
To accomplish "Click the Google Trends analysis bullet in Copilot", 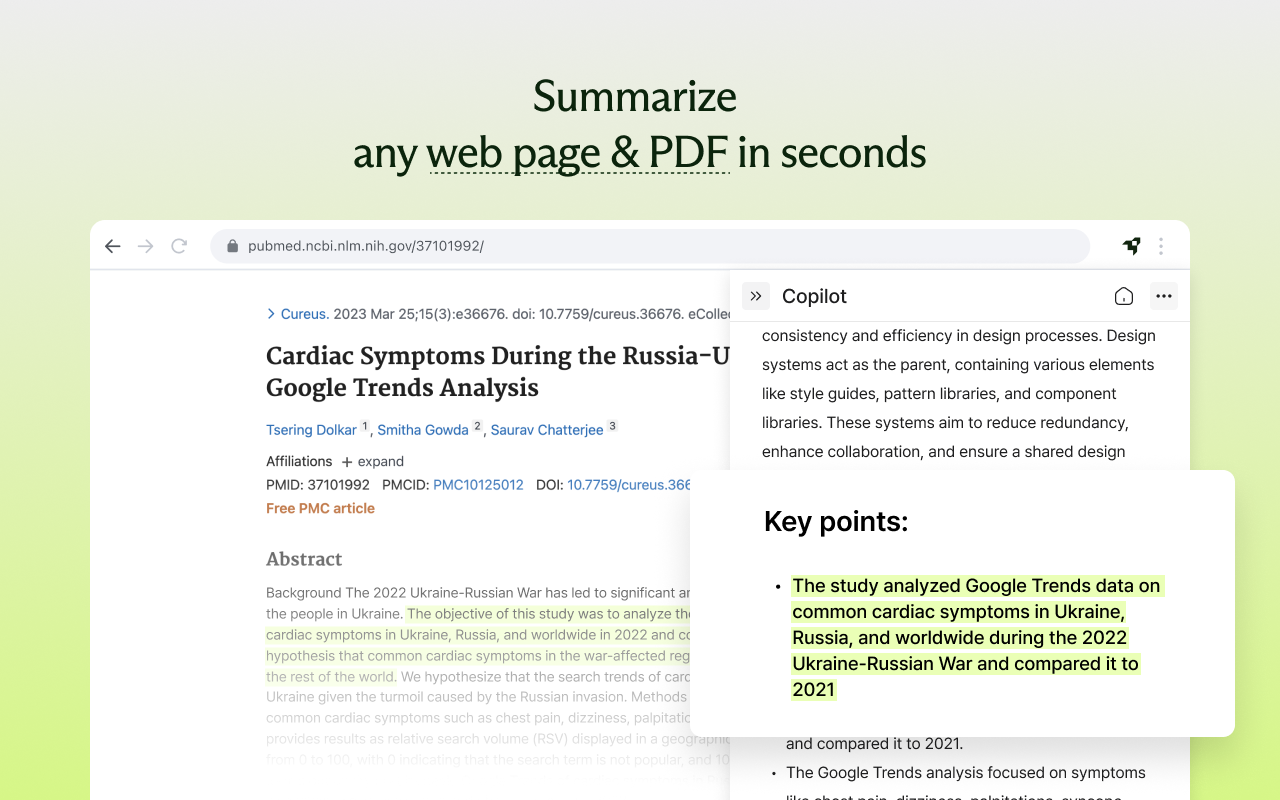I will click(966, 782).
